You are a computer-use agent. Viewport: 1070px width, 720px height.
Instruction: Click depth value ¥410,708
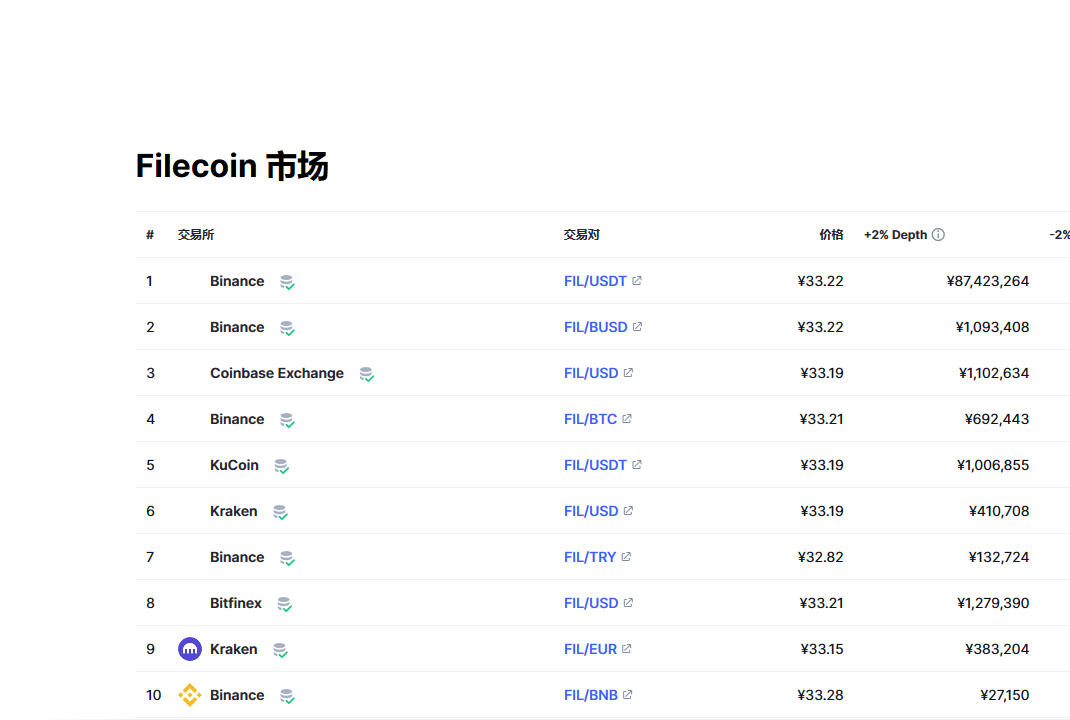coord(999,511)
